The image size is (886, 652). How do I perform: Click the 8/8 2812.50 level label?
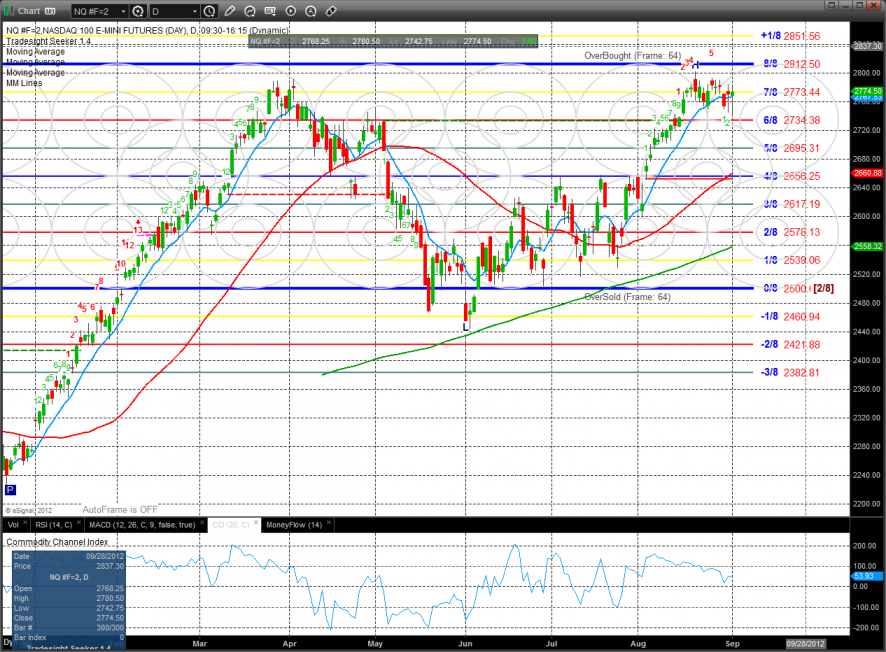tap(791, 64)
